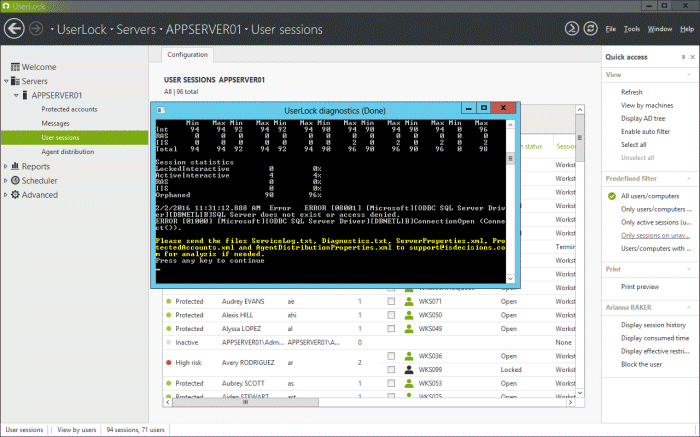Click the diagnostics console scrollbar thumb

[x=510, y=158]
